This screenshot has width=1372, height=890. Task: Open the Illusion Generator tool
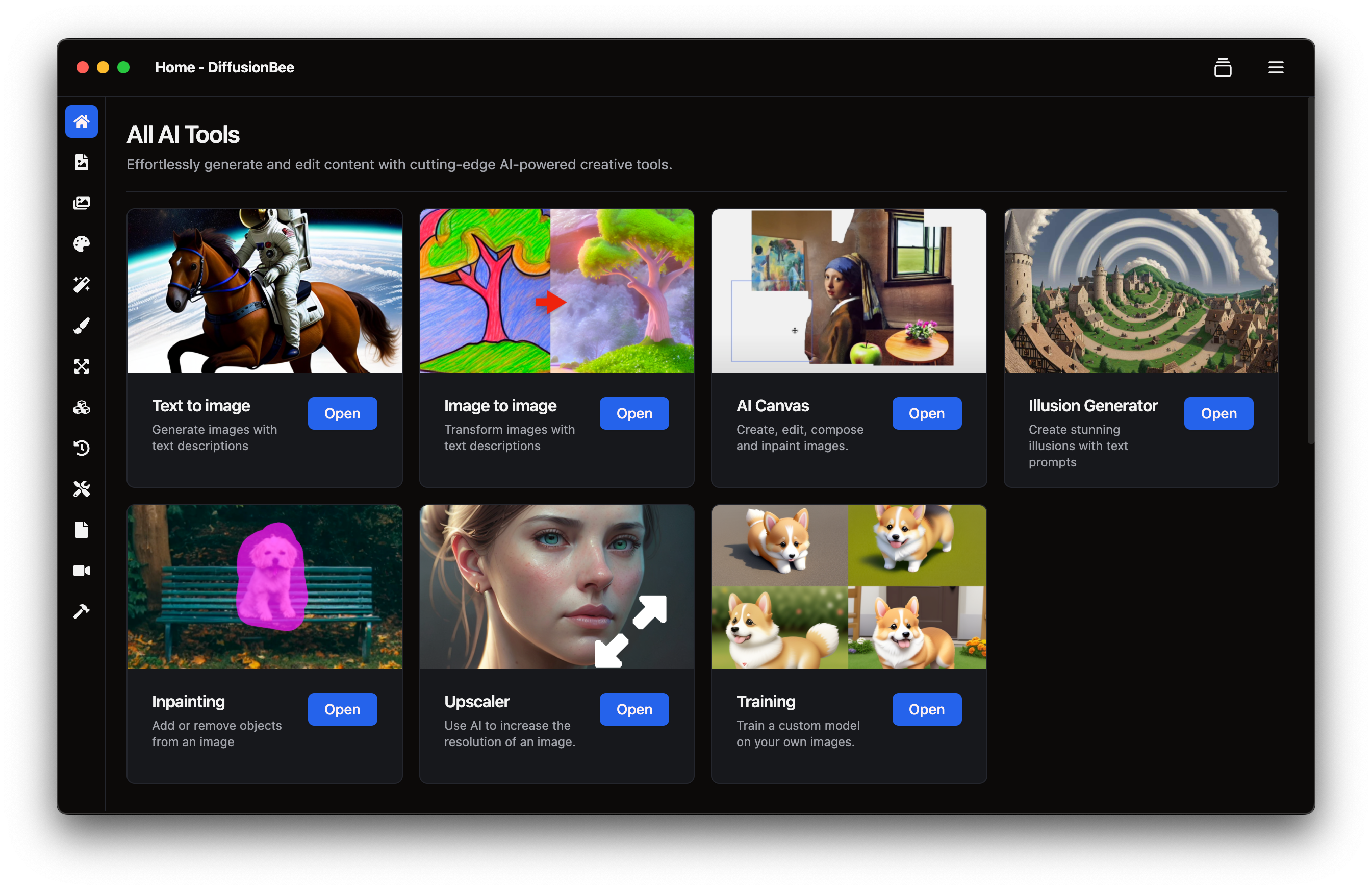[x=1218, y=413]
